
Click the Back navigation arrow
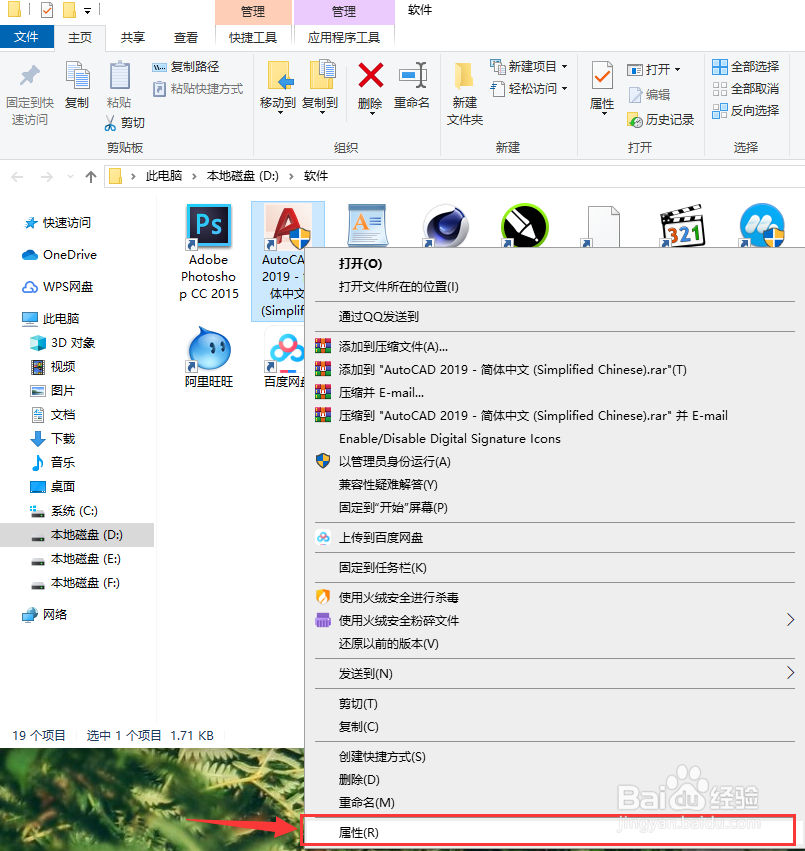click(x=17, y=177)
